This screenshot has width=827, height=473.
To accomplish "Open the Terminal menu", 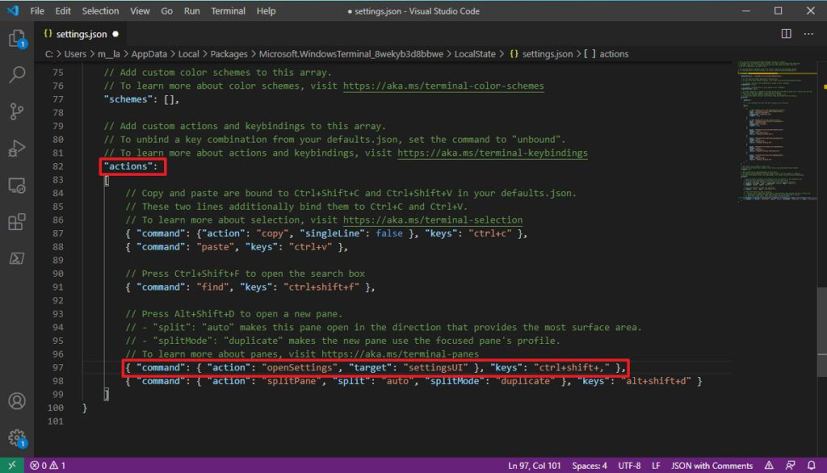I will pos(228,11).
